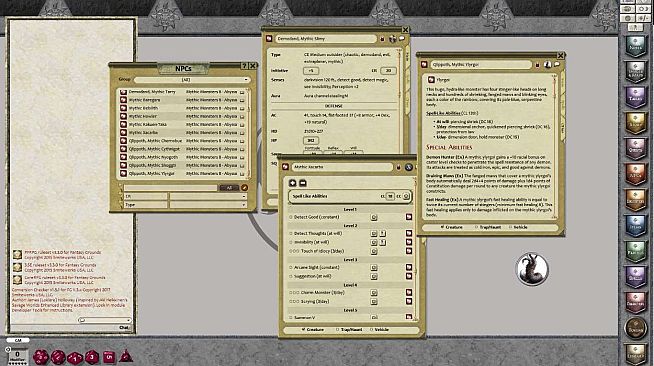Select the Qlippoth, Mythic Shoggti row
Viewport: 654px width, 366px height.
[x=182, y=165]
